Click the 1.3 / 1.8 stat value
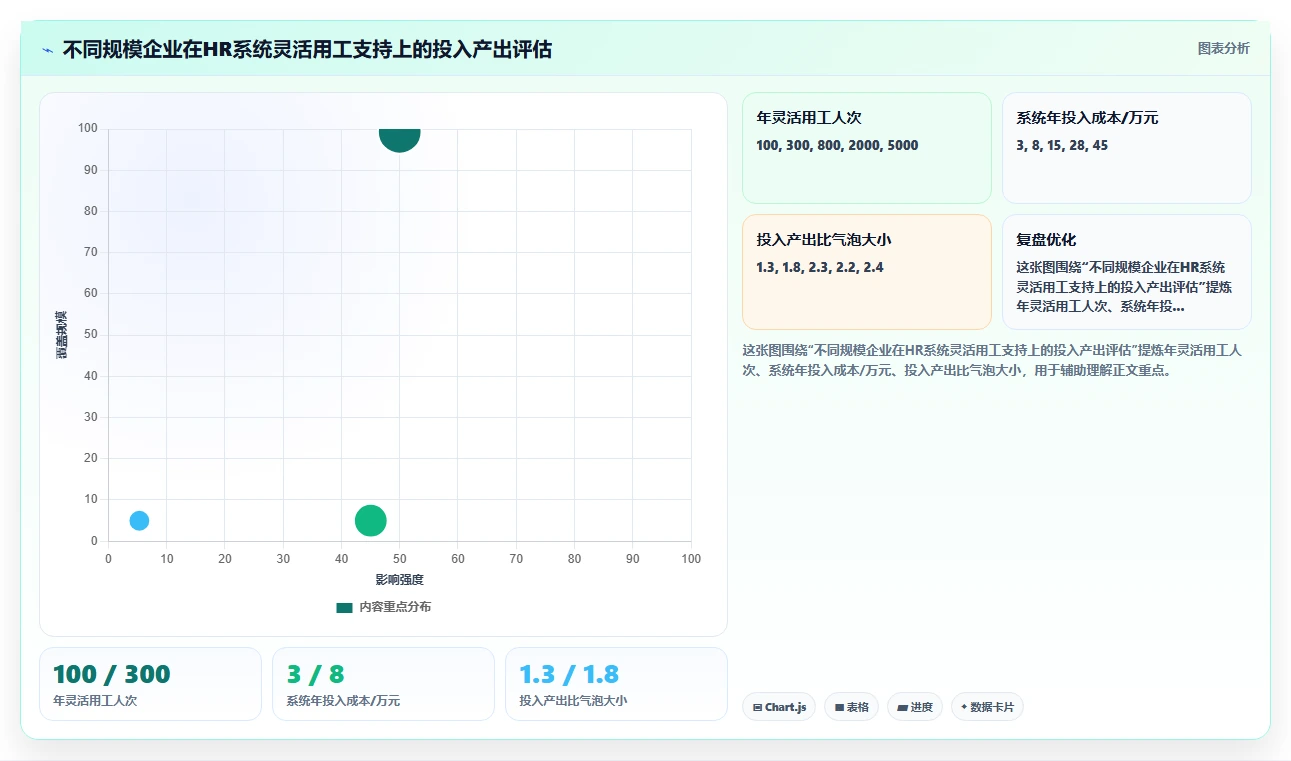The width and height of the screenshot is (1291, 761). (569, 674)
